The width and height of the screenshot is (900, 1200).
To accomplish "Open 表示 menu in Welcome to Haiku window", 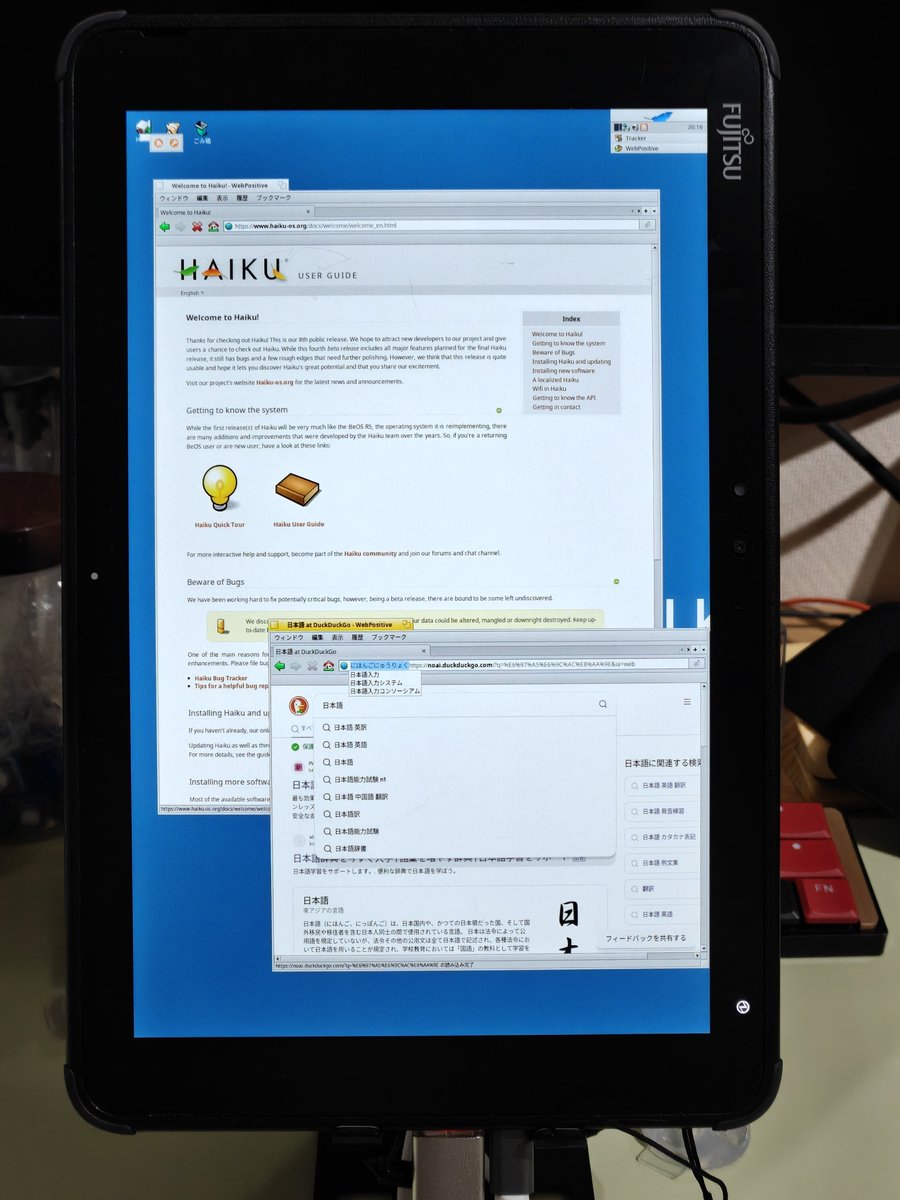I will point(222,199).
